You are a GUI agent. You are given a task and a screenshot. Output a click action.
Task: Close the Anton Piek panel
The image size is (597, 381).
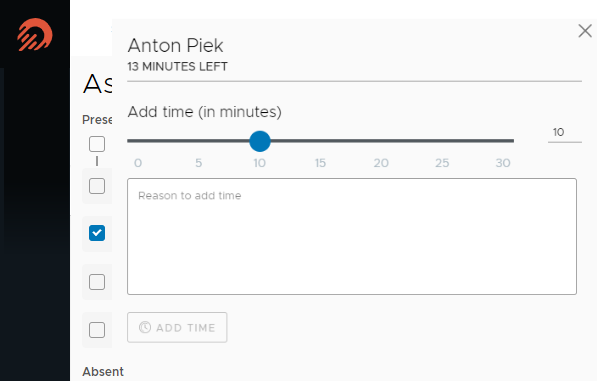(x=585, y=31)
